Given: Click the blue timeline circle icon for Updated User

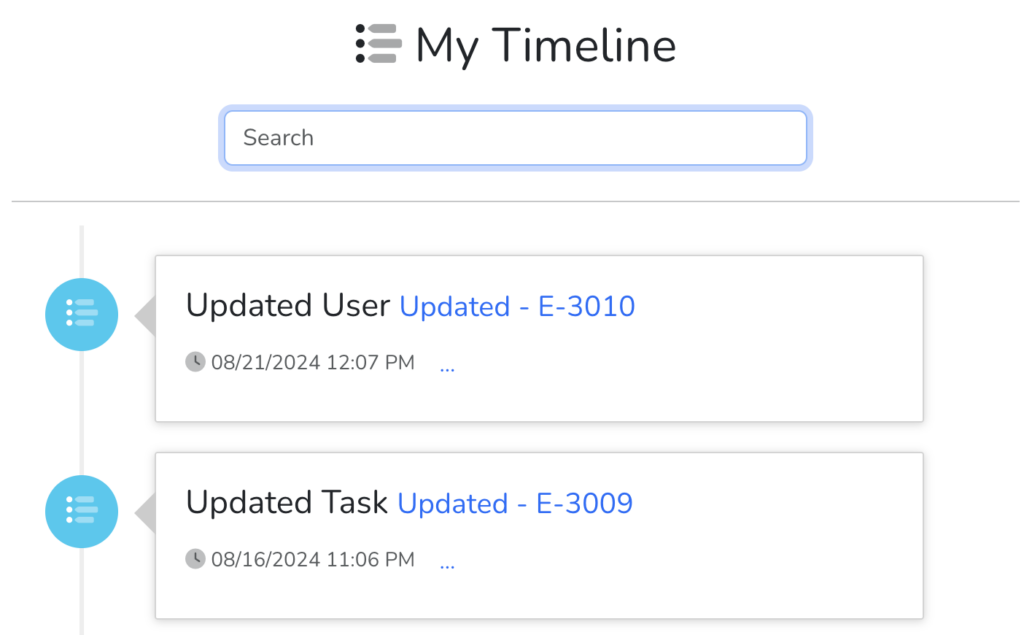Looking at the screenshot, I should click(x=82, y=314).
